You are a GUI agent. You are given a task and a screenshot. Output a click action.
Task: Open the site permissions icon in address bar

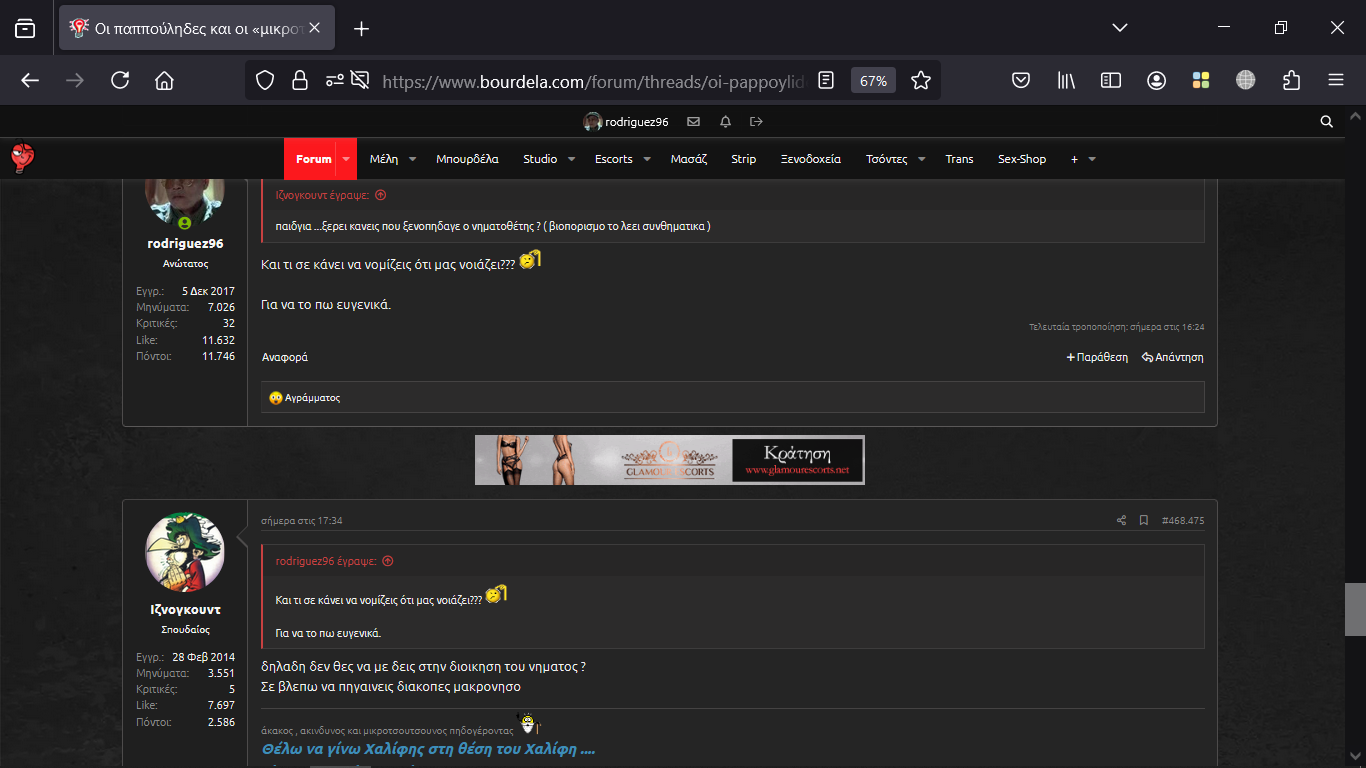[x=335, y=80]
